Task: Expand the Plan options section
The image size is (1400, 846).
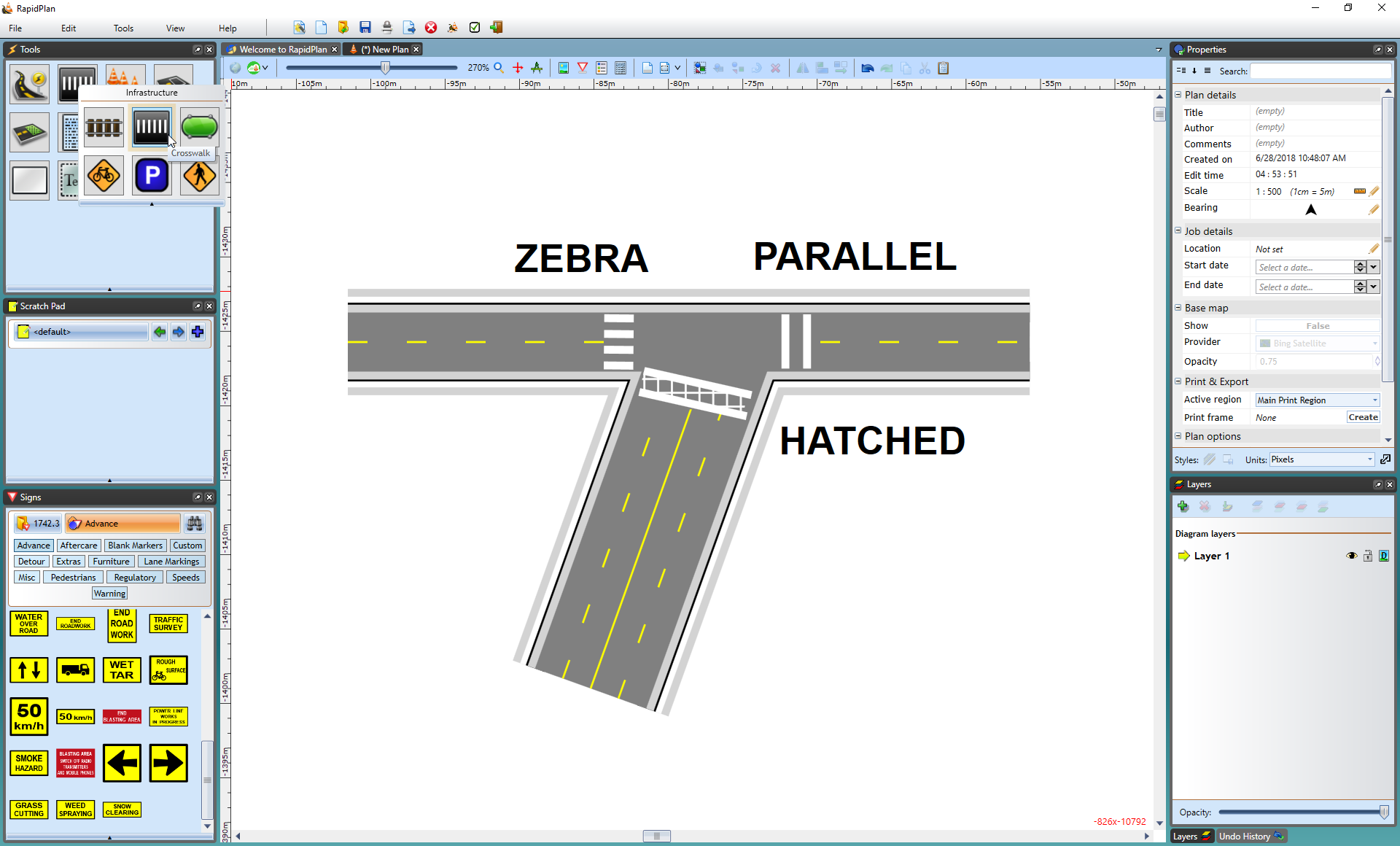Action: pyautogui.click(x=1178, y=436)
